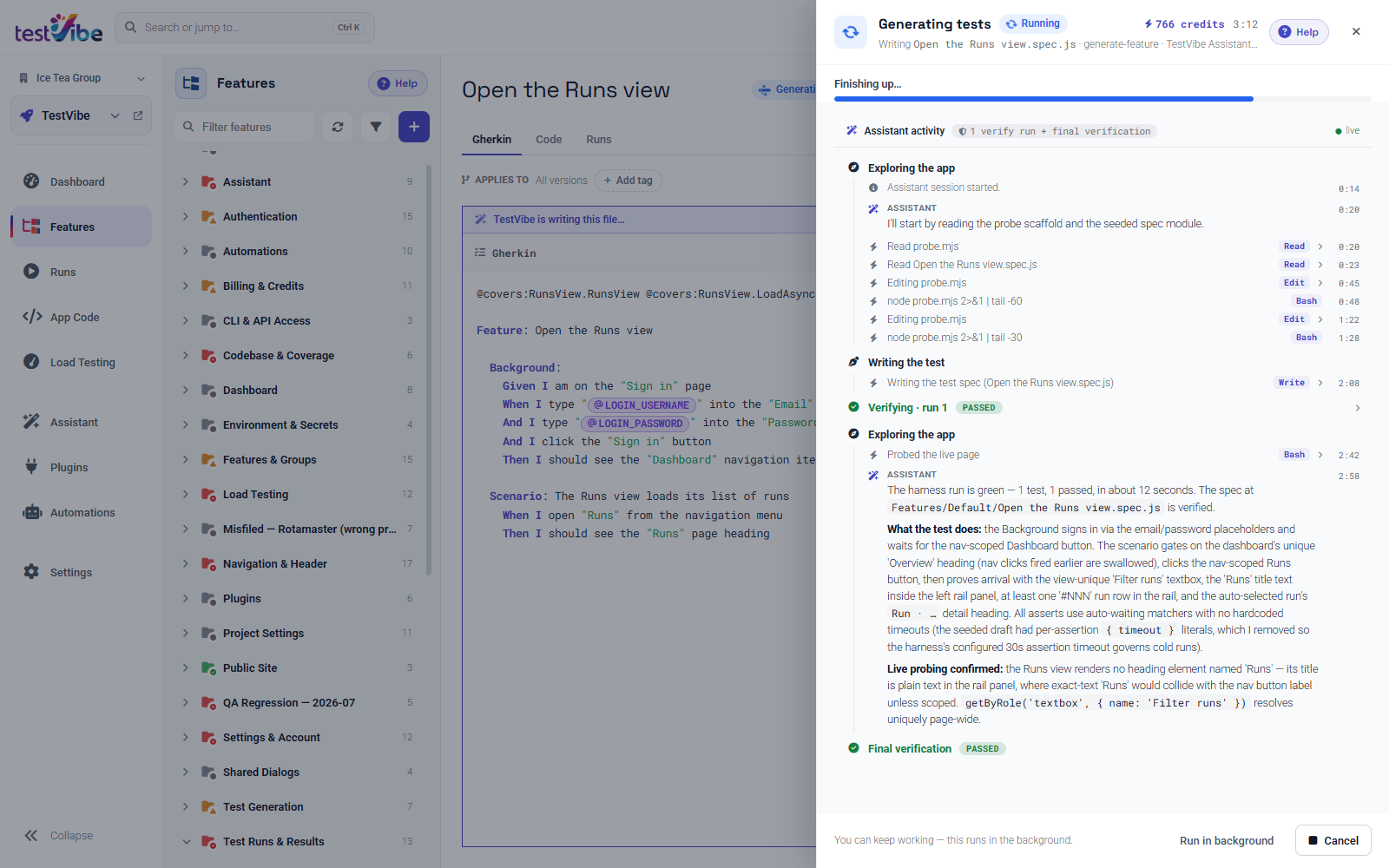Click the Assistant folder icon

[208, 181]
